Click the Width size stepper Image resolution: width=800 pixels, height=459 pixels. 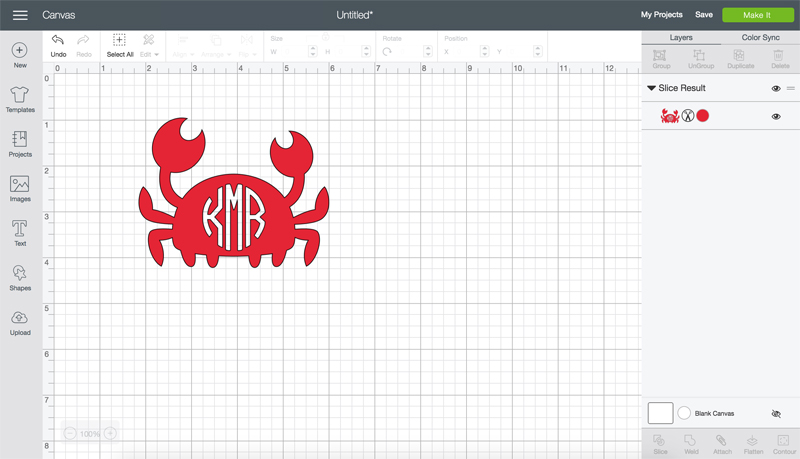pos(313,52)
